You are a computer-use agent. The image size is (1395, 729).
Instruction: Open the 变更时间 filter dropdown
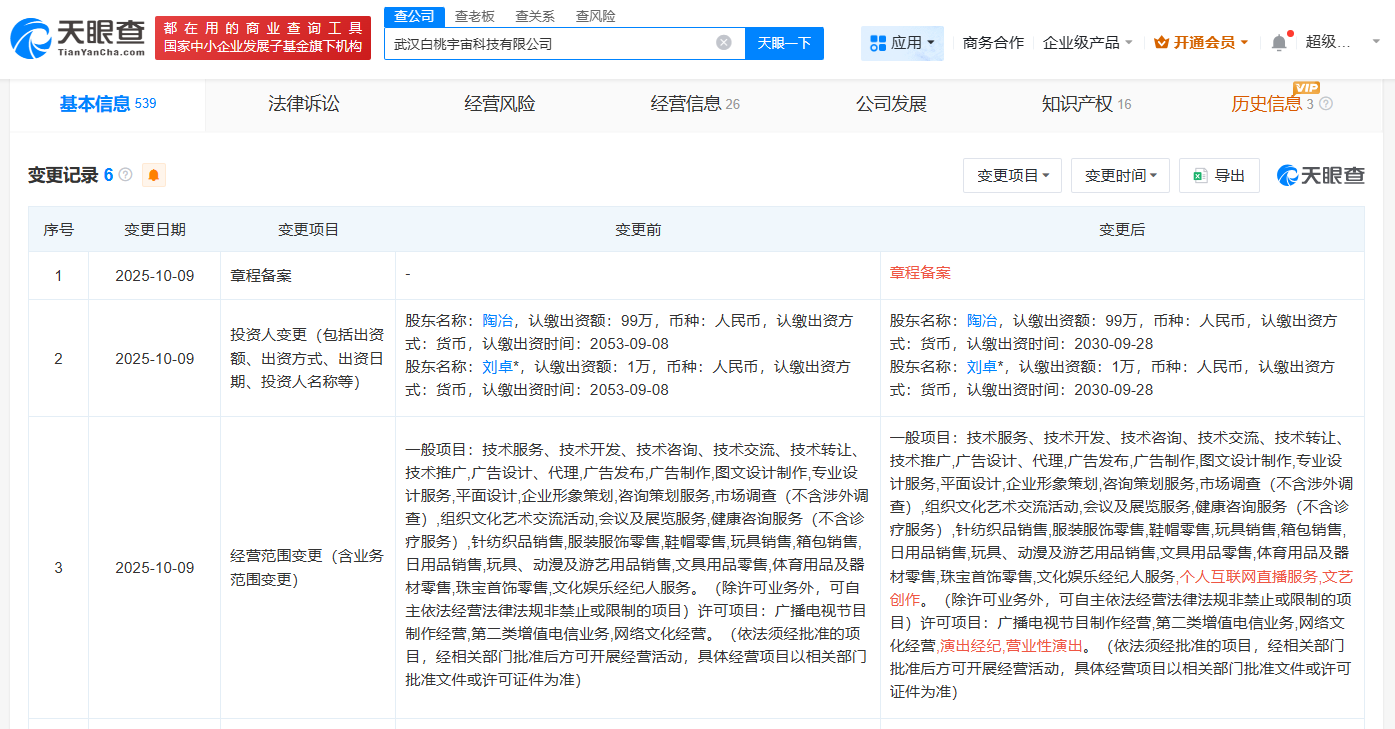(1120, 175)
